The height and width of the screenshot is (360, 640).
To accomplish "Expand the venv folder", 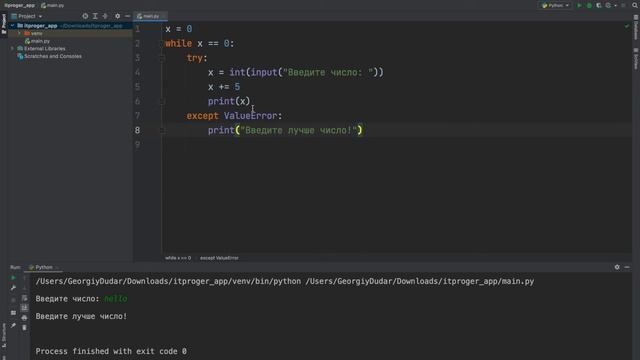I will (19, 33).
